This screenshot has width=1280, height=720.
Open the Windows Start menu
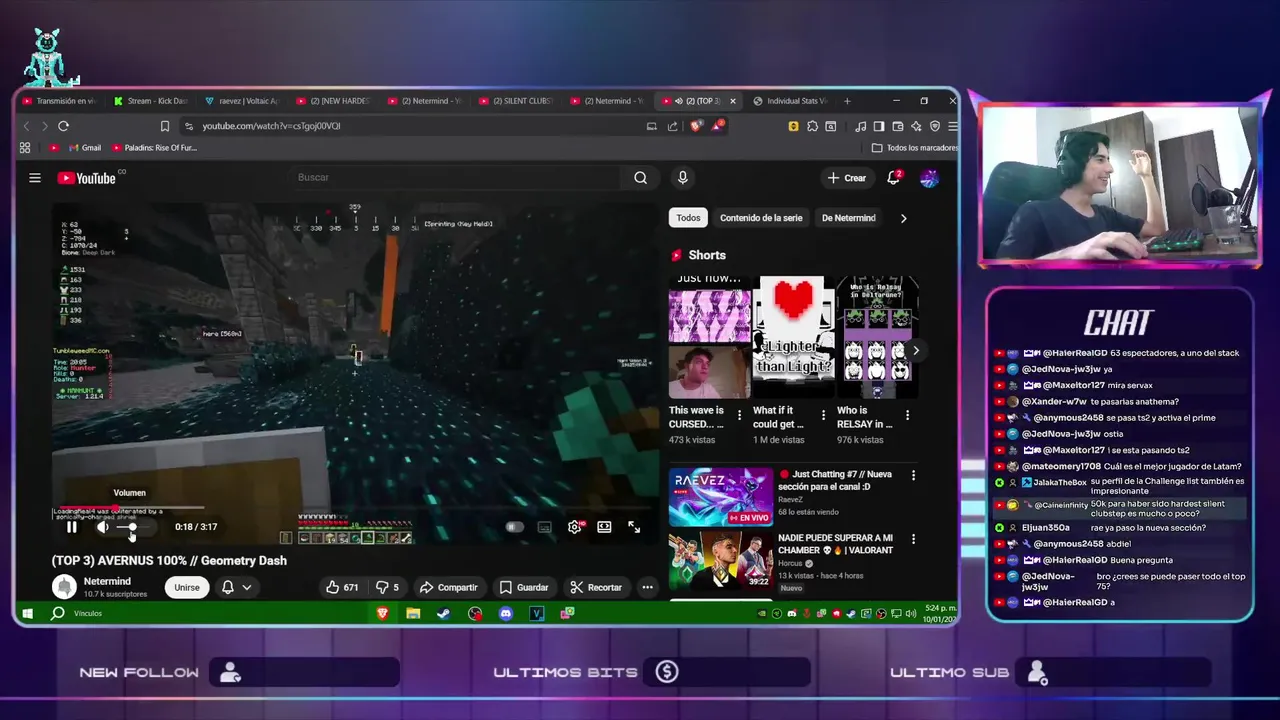[x=28, y=613]
